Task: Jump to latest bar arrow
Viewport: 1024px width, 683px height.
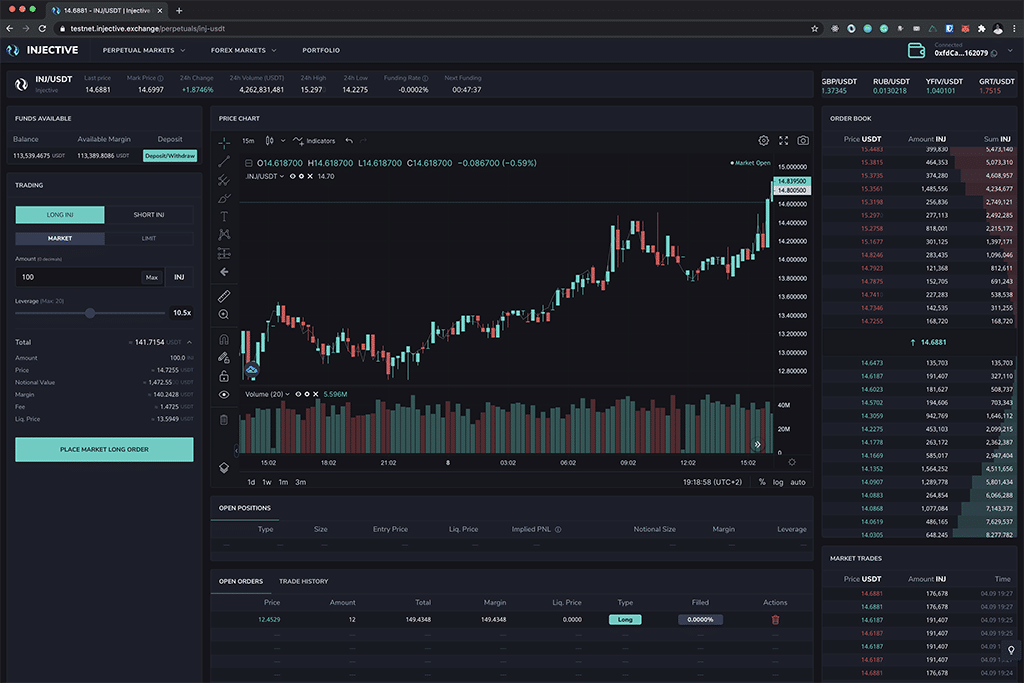Action: click(x=758, y=444)
